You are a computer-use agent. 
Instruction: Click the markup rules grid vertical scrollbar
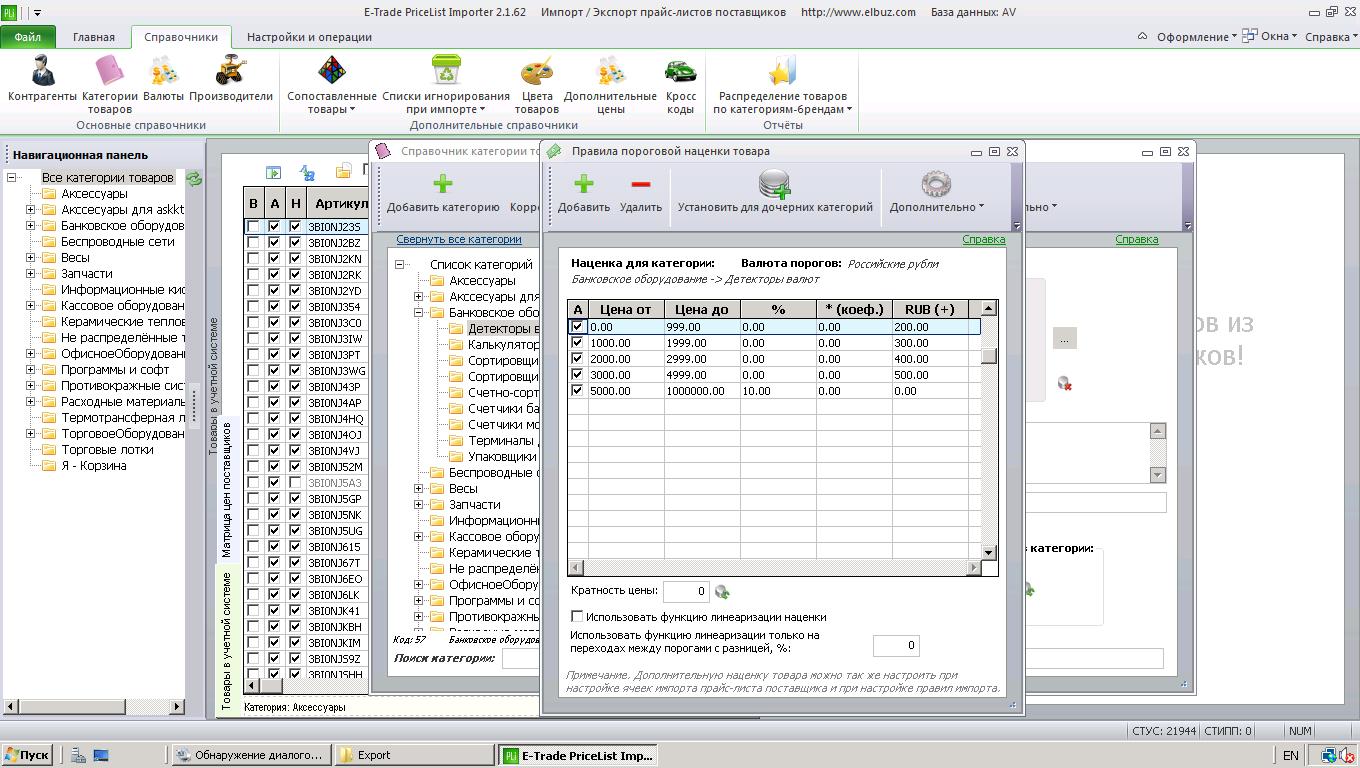[989, 430]
